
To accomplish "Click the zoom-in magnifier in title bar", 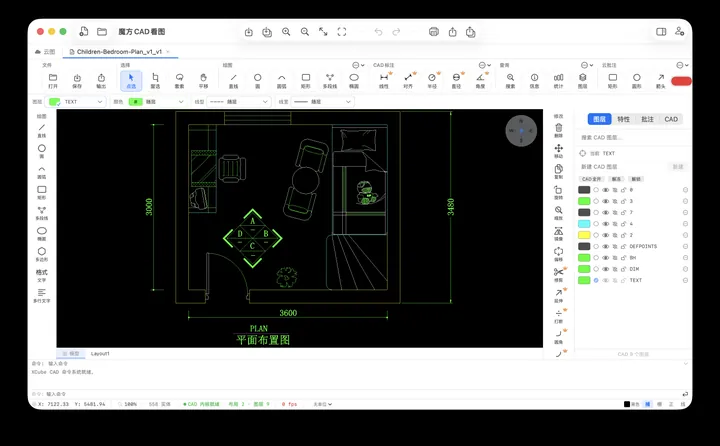I will tap(286, 32).
